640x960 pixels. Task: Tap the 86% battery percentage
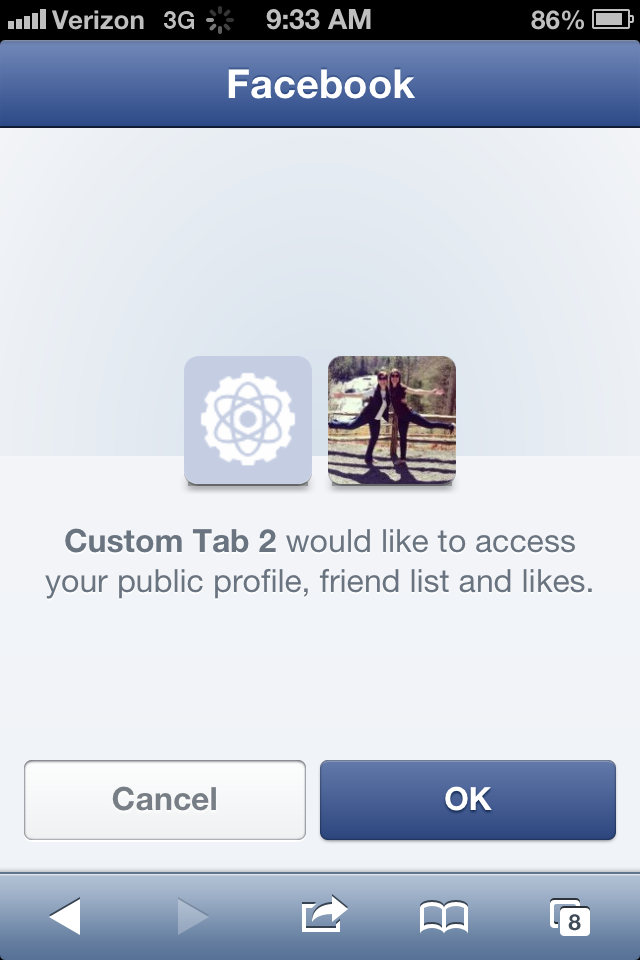pyautogui.click(x=557, y=20)
